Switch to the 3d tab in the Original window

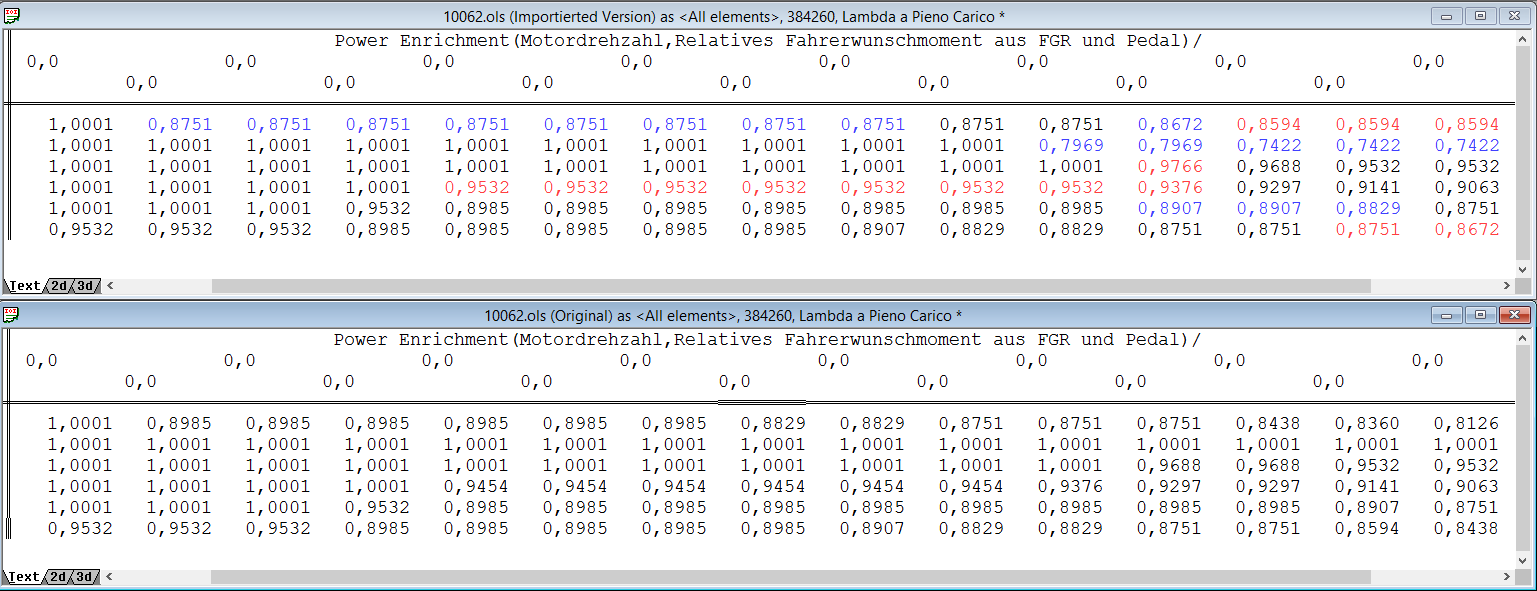pyautogui.click(x=86, y=577)
